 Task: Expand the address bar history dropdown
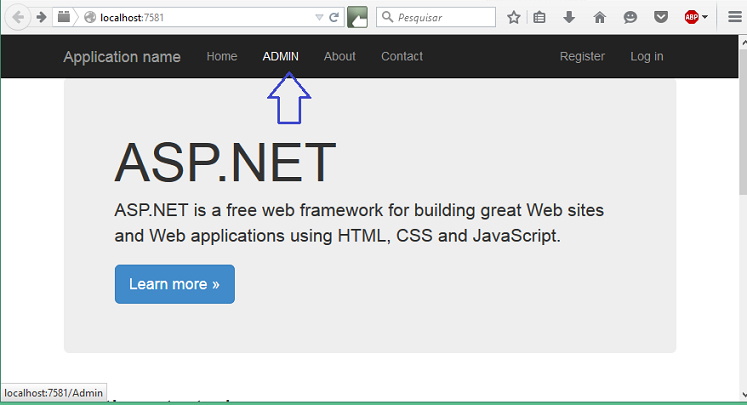pos(319,18)
